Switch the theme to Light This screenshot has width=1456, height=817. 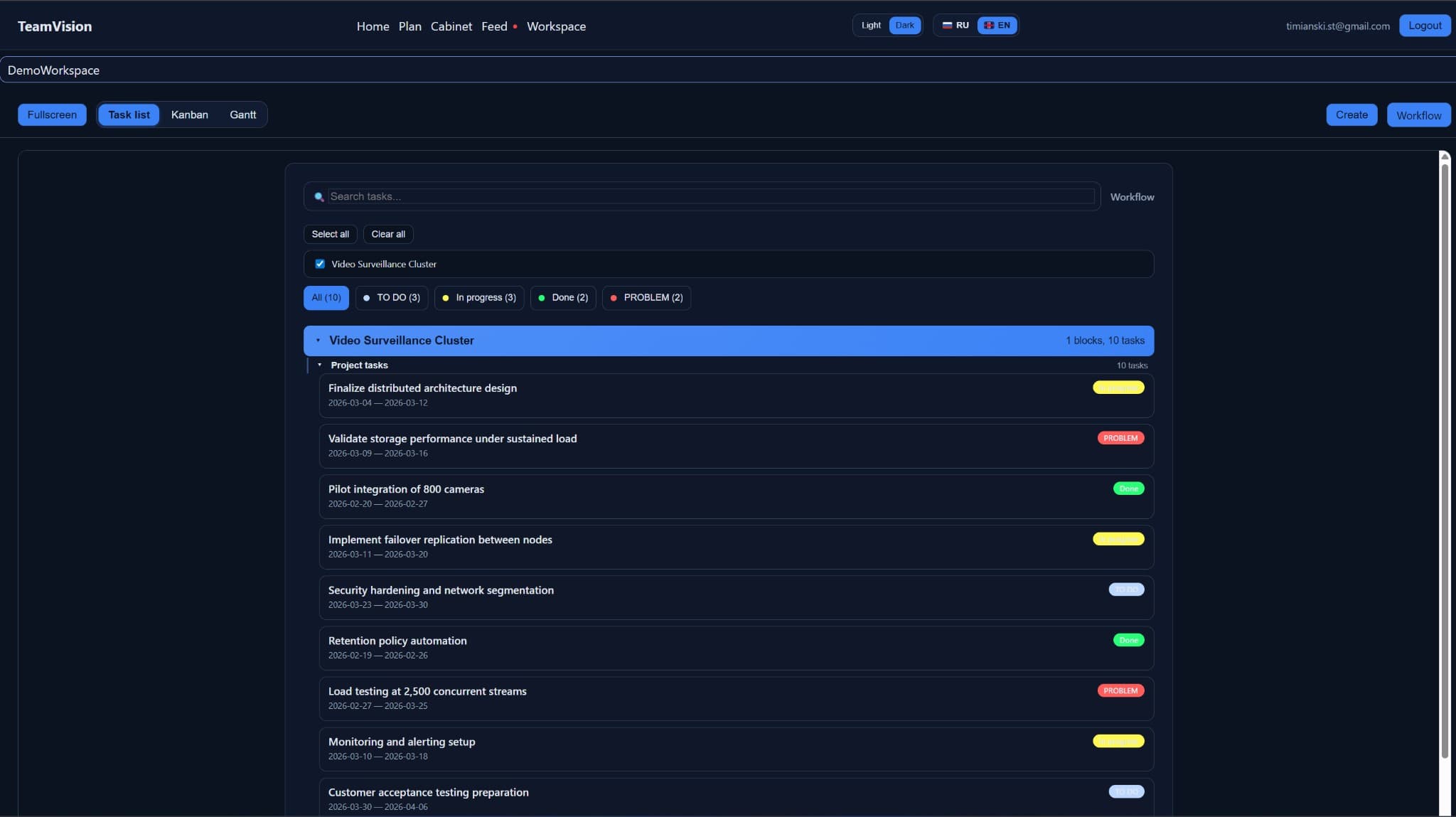869,25
